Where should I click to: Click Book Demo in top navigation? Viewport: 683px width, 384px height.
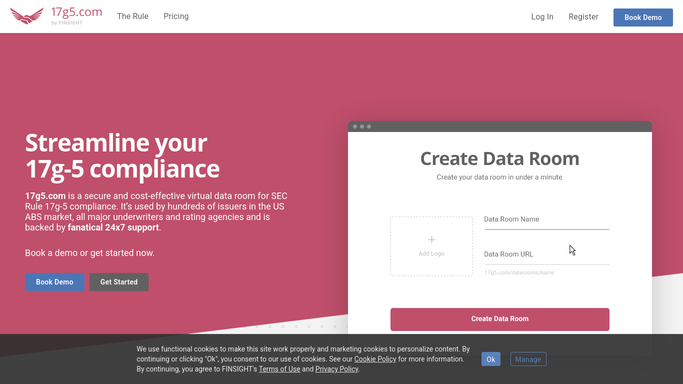[x=643, y=17]
